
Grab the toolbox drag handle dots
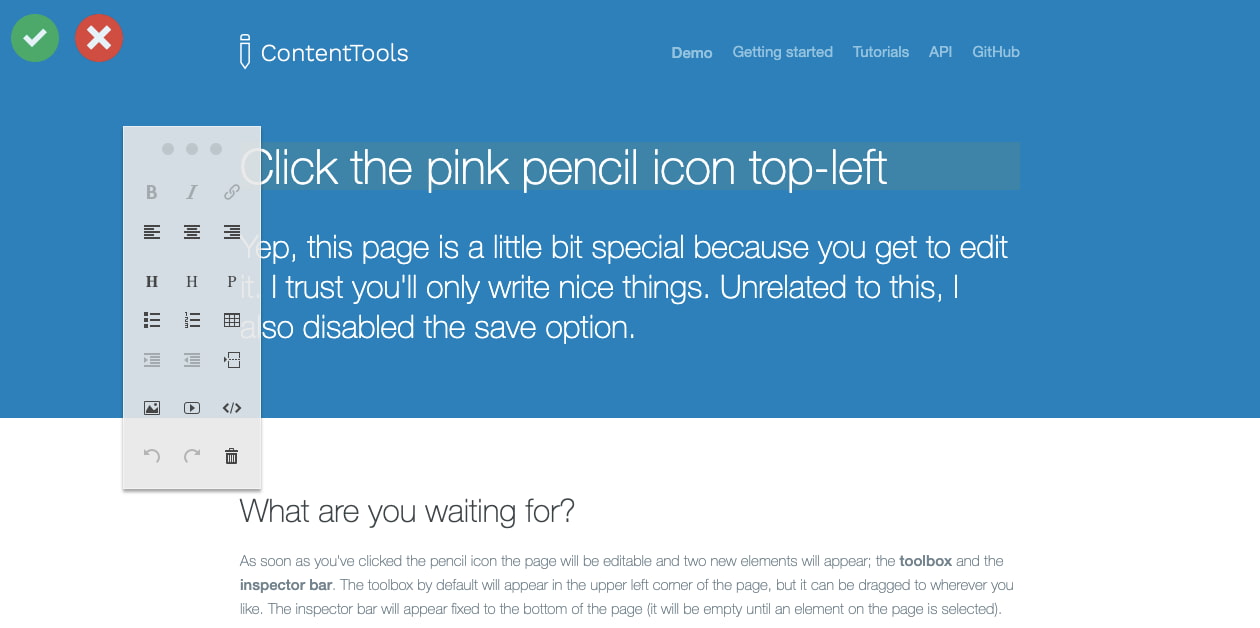point(192,148)
